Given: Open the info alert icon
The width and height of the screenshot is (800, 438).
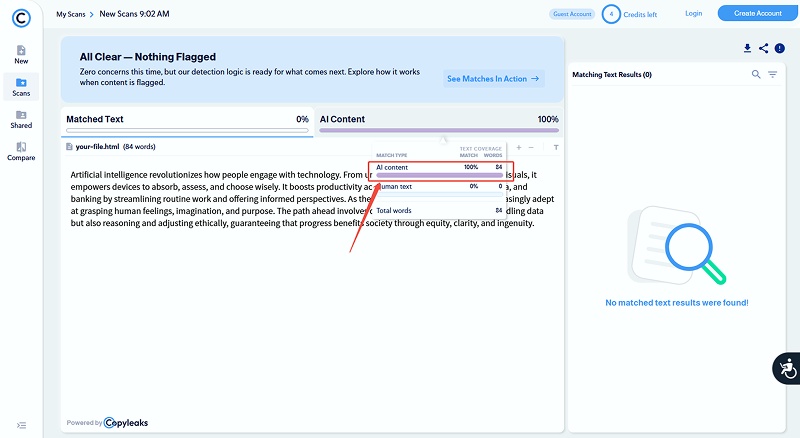Looking at the screenshot, I should pos(780,48).
